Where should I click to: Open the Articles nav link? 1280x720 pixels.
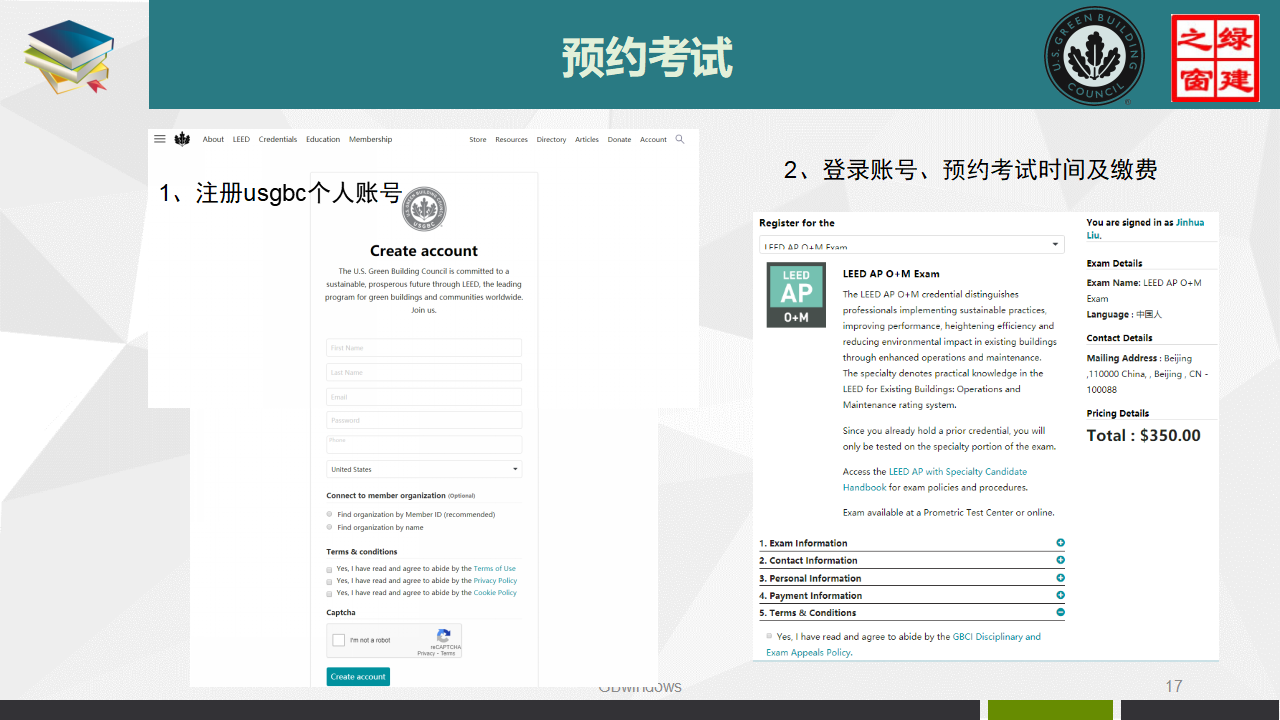point(587,140)
